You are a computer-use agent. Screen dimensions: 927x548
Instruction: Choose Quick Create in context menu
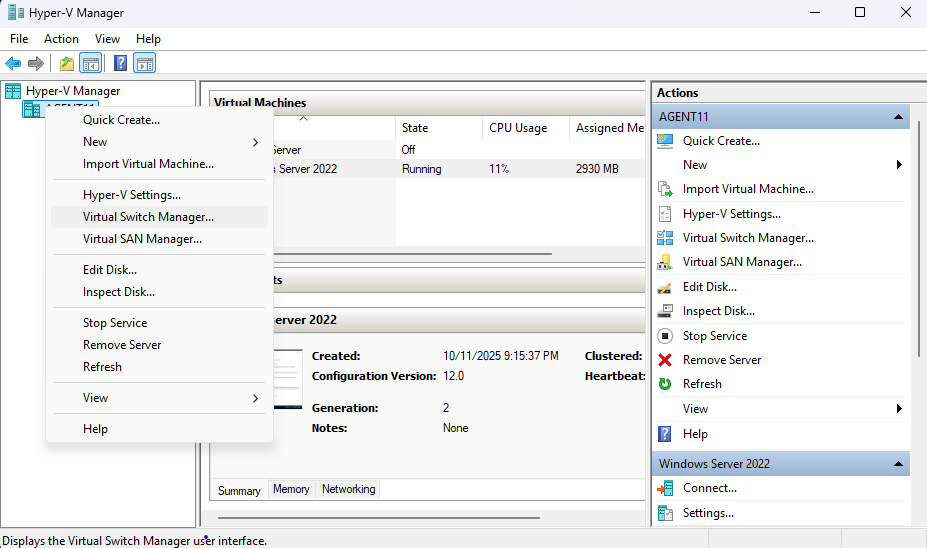tap(159, 120)
